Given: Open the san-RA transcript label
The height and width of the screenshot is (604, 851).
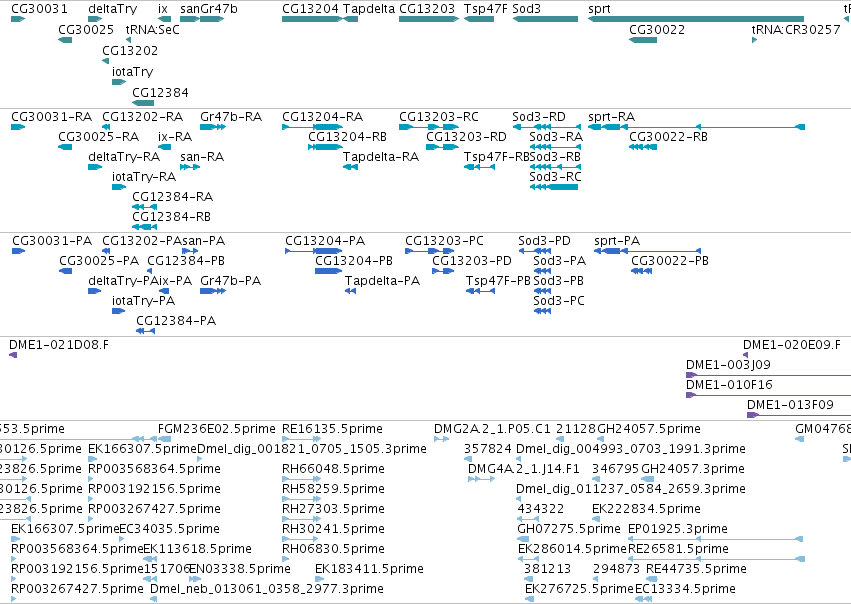Looking at the screenshot, I should click(x=202, y=157).
